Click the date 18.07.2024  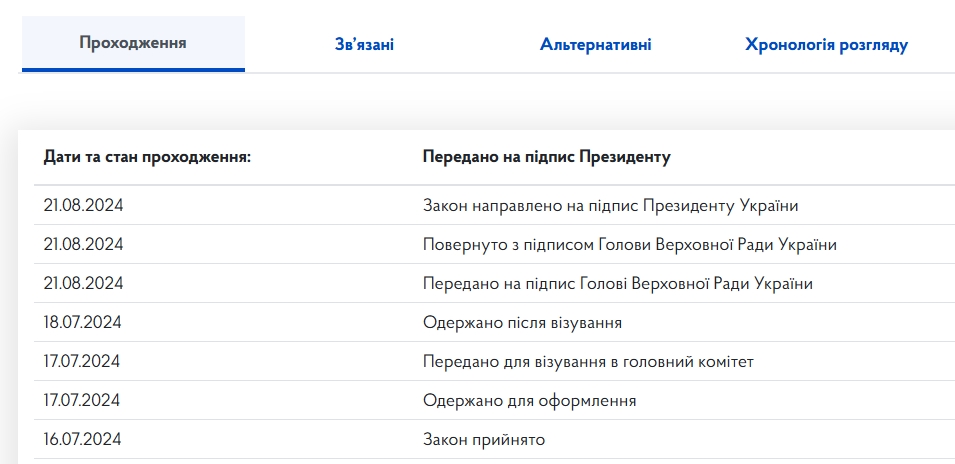(82, 322)
